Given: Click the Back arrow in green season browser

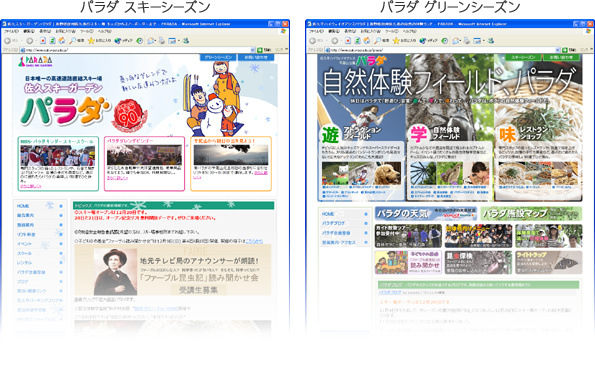Looking at the screenshot, I should click(x=312, y=41).
